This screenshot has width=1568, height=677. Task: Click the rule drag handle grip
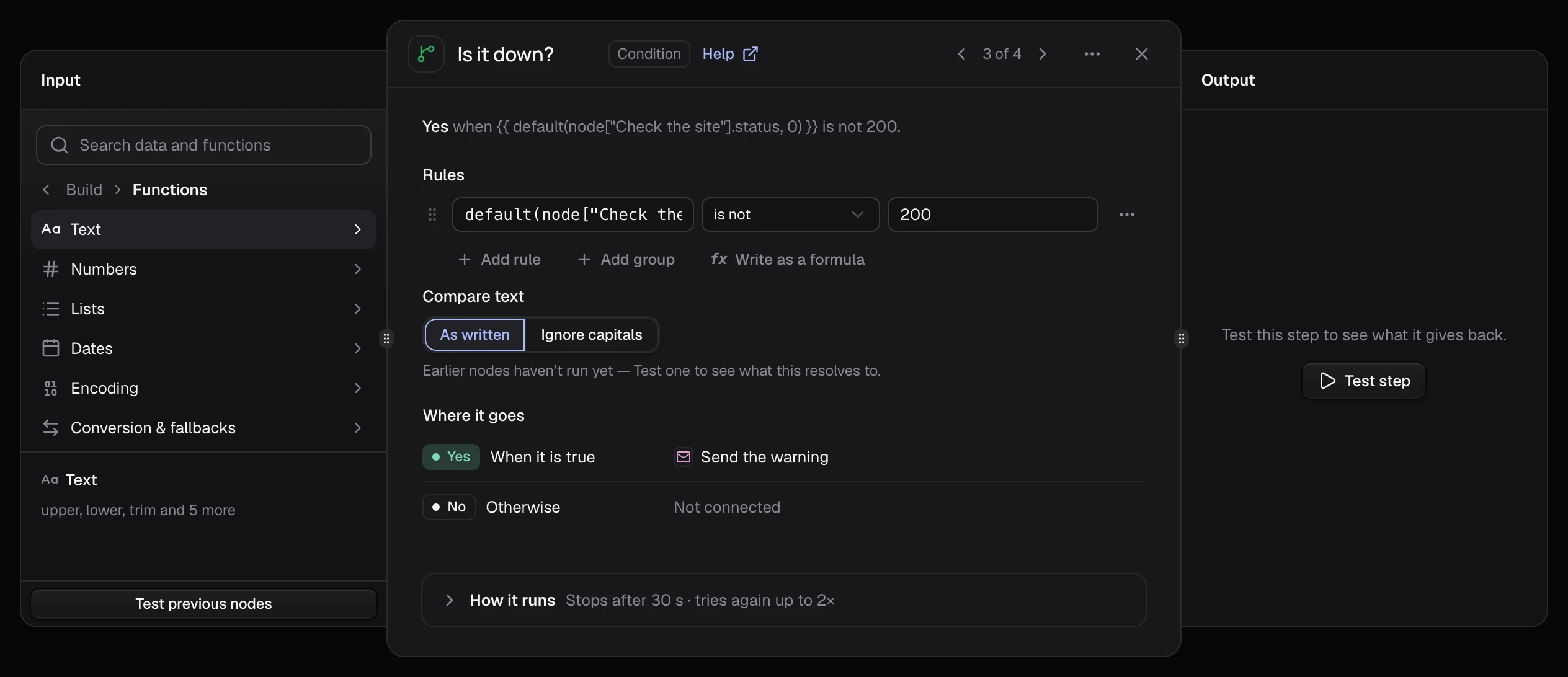[432, 215]
